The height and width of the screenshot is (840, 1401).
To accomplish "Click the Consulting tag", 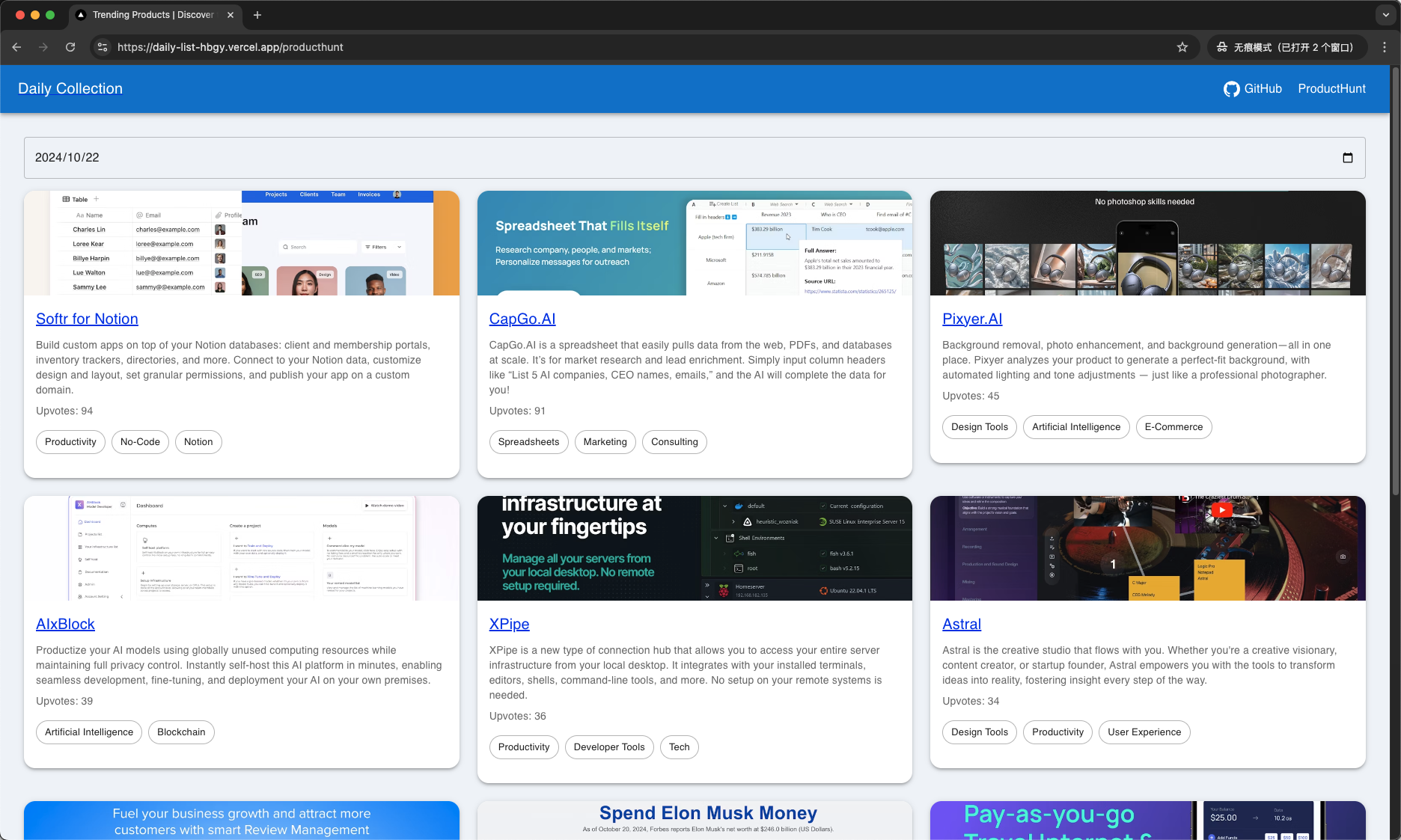I will tap(674, 442).
